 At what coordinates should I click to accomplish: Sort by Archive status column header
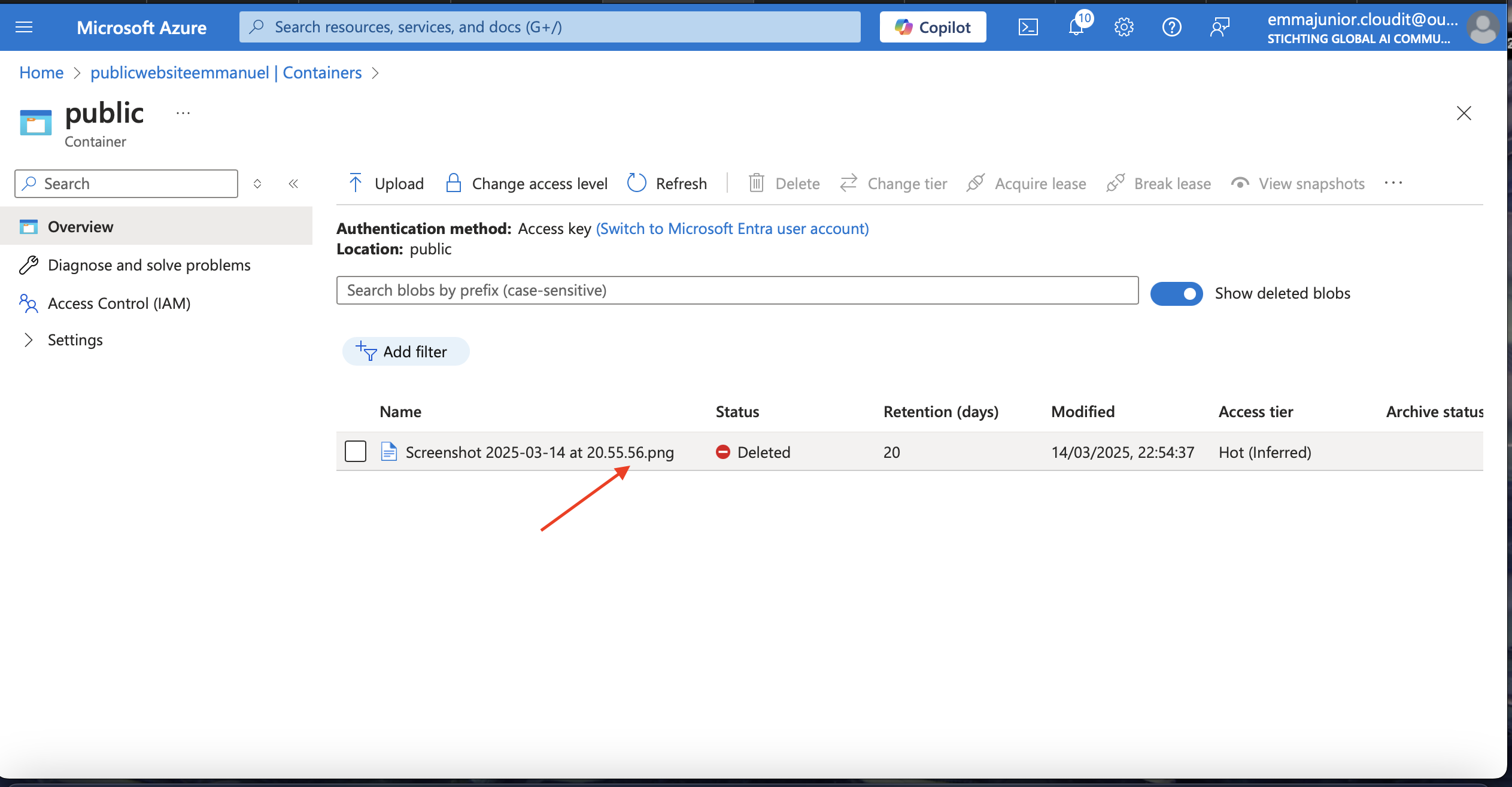[1435, 412]
